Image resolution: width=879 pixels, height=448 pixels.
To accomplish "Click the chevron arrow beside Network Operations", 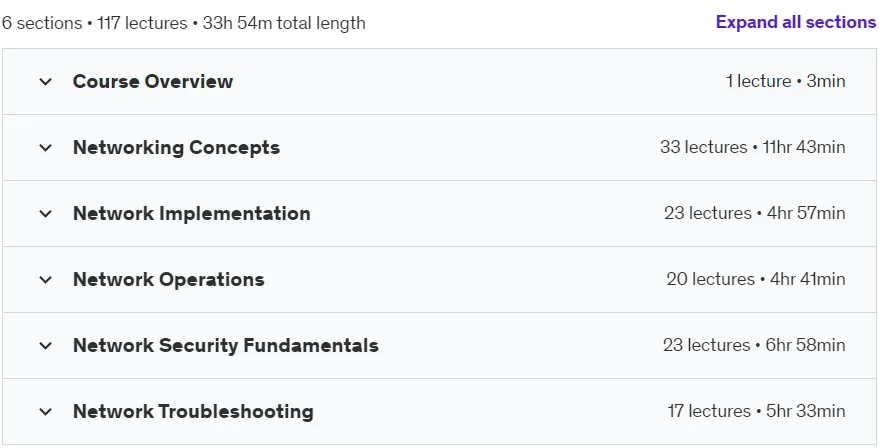I will [45, 280].
